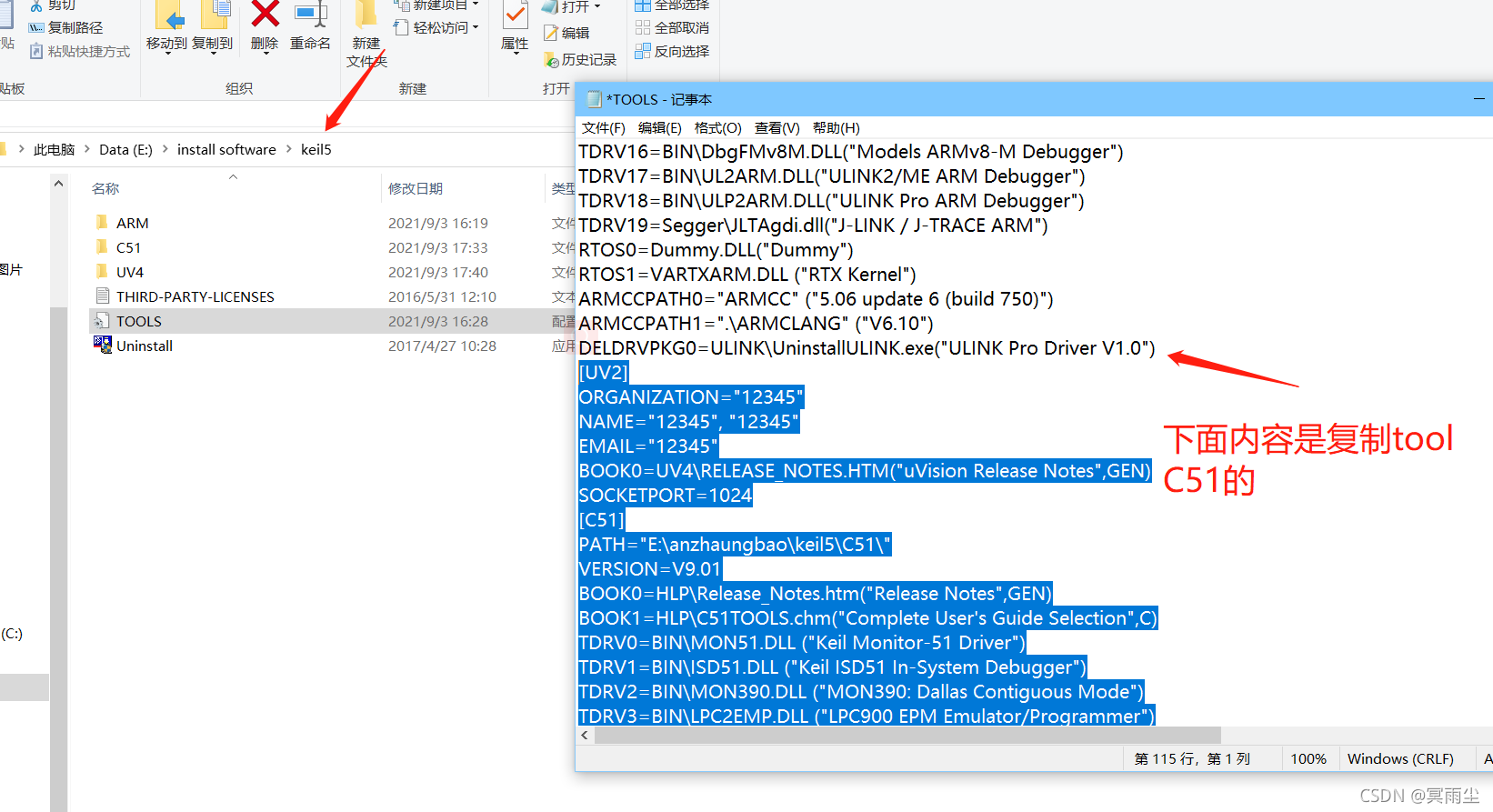
Task: Minimize the TOOLS Notepad window
Action: pos(1479,99)
